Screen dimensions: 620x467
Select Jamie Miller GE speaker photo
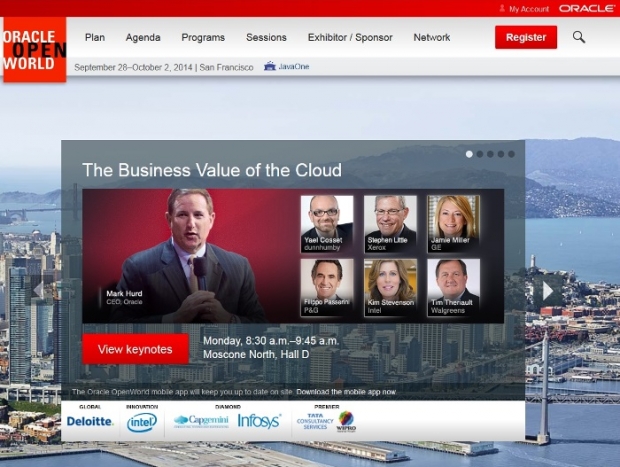tap(453, 224)
